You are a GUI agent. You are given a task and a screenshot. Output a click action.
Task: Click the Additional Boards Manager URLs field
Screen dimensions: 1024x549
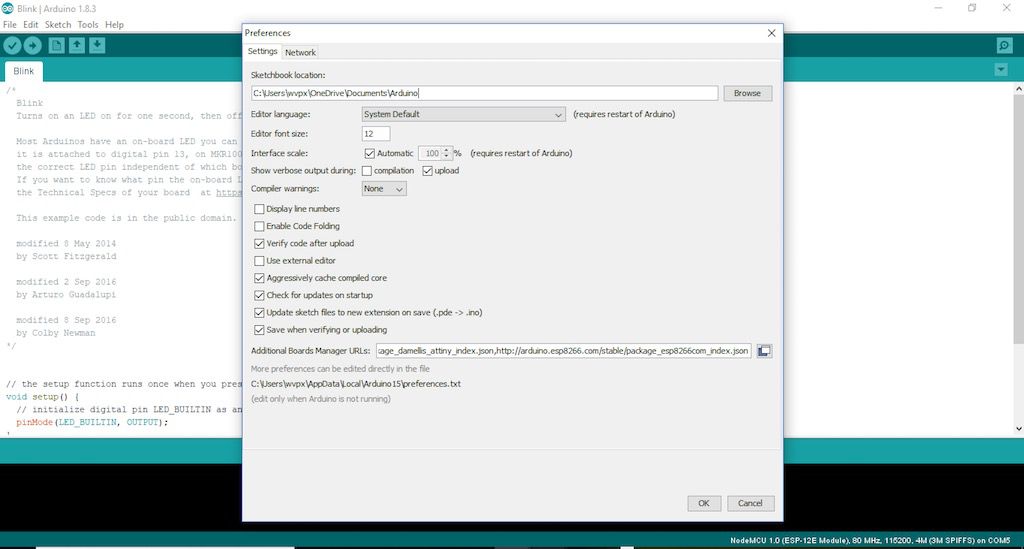pos(563,351)
